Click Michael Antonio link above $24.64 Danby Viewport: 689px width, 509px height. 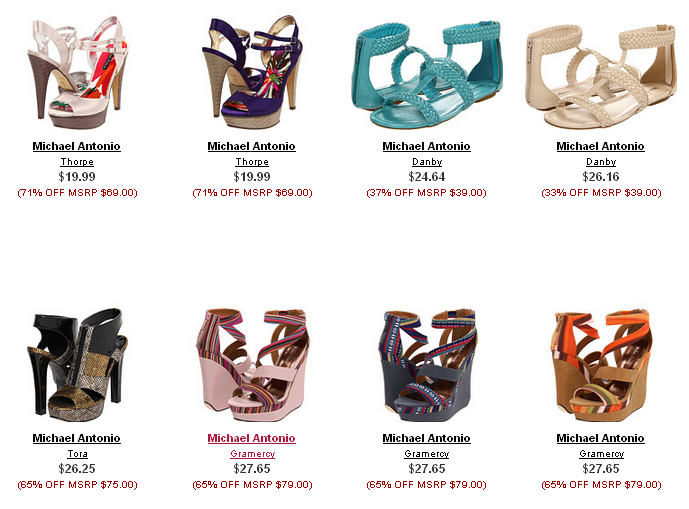click(x=426, y=146)
